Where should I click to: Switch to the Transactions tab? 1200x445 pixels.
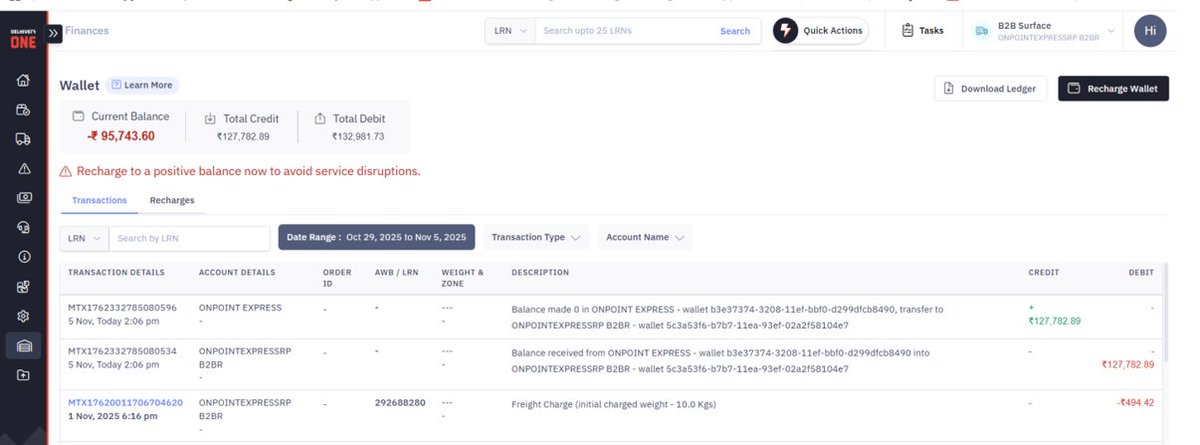[99, 200]
